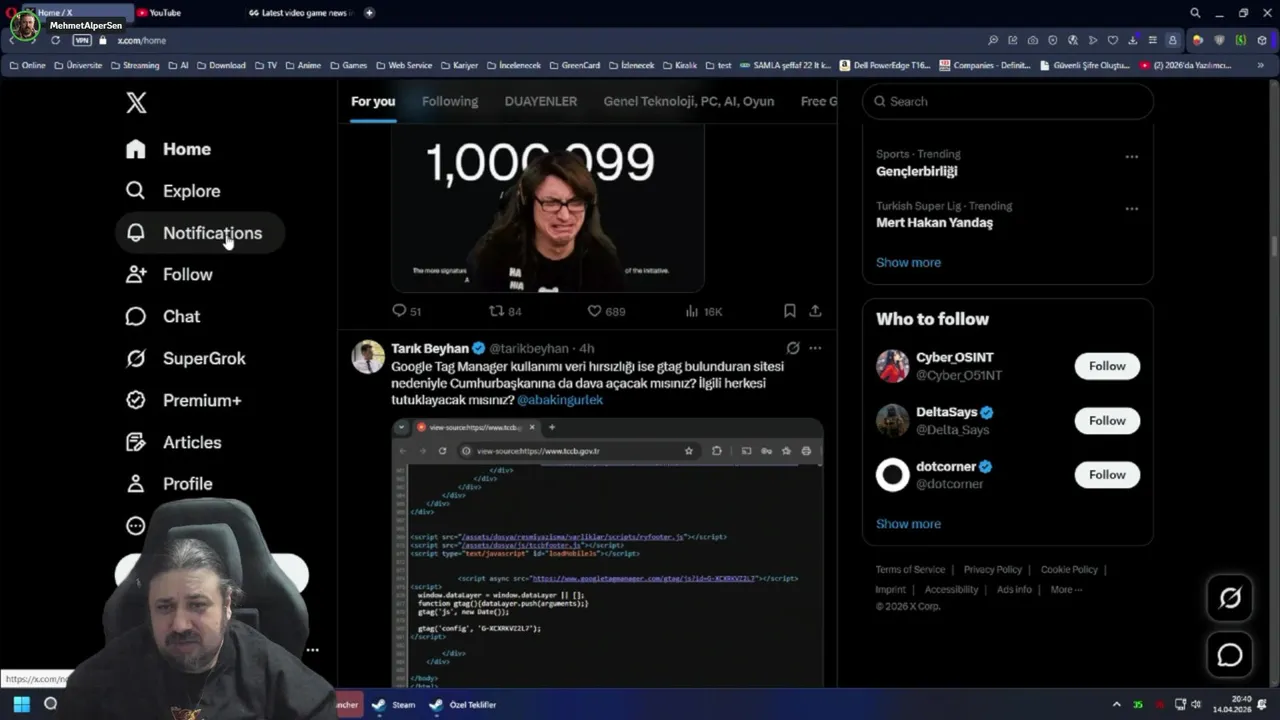Image resolution: width=1280 pixels, height=720 pixels.
Task: Open the Accessibility footer link
Action: point(951,589)
